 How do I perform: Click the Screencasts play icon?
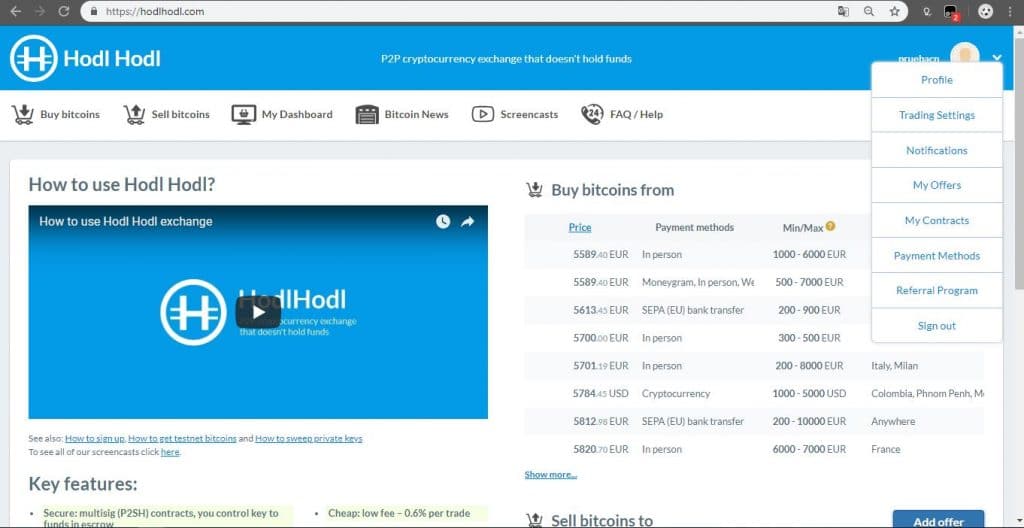[483, 114]
